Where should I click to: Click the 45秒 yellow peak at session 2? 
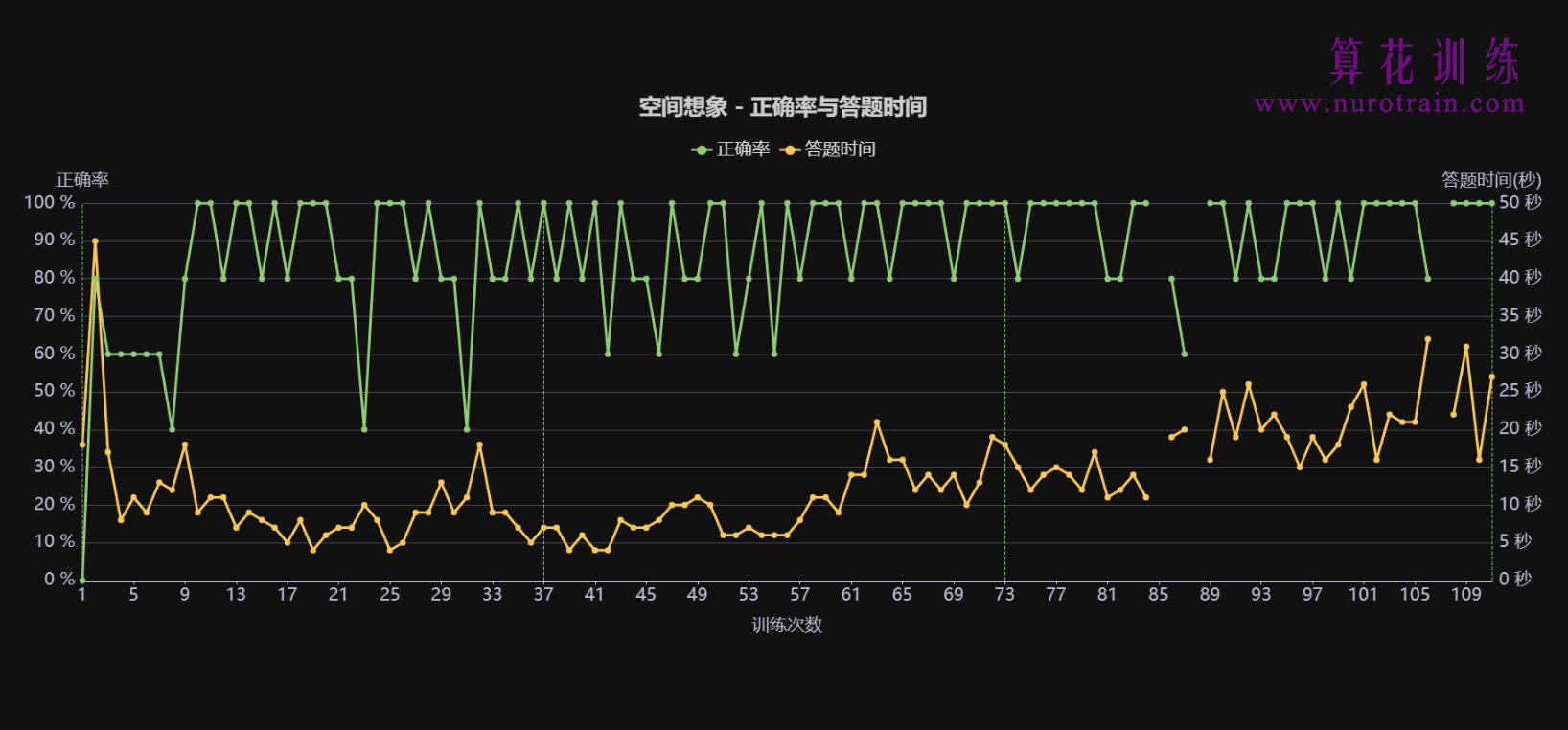pos(95,241)
